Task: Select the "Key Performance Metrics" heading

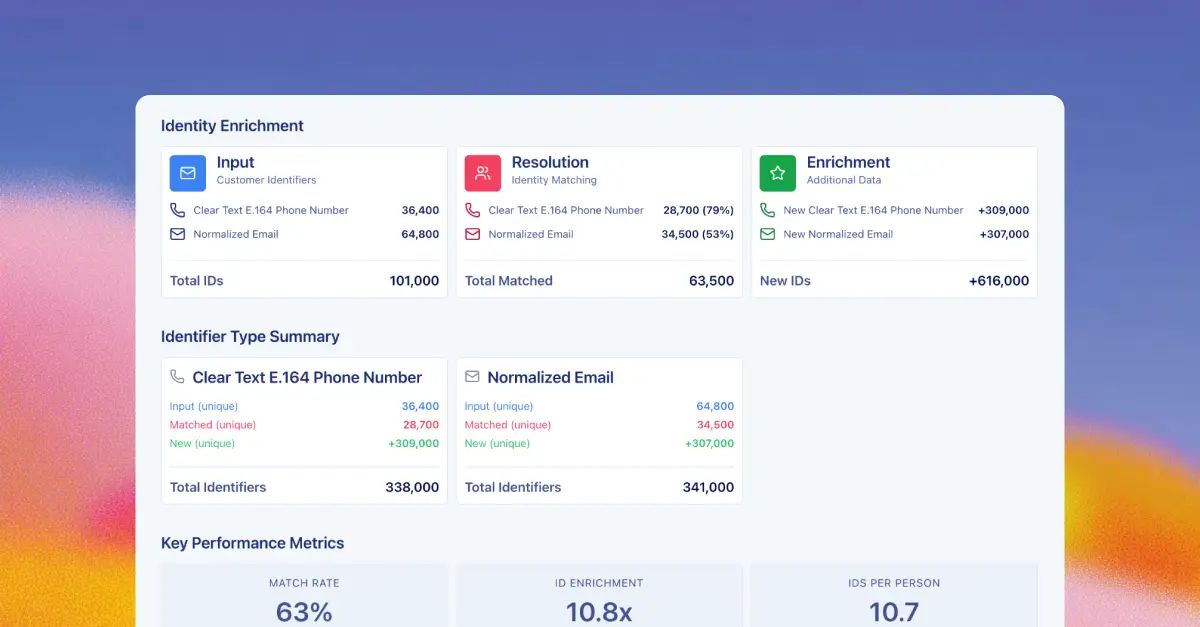Action: point(252,543)
